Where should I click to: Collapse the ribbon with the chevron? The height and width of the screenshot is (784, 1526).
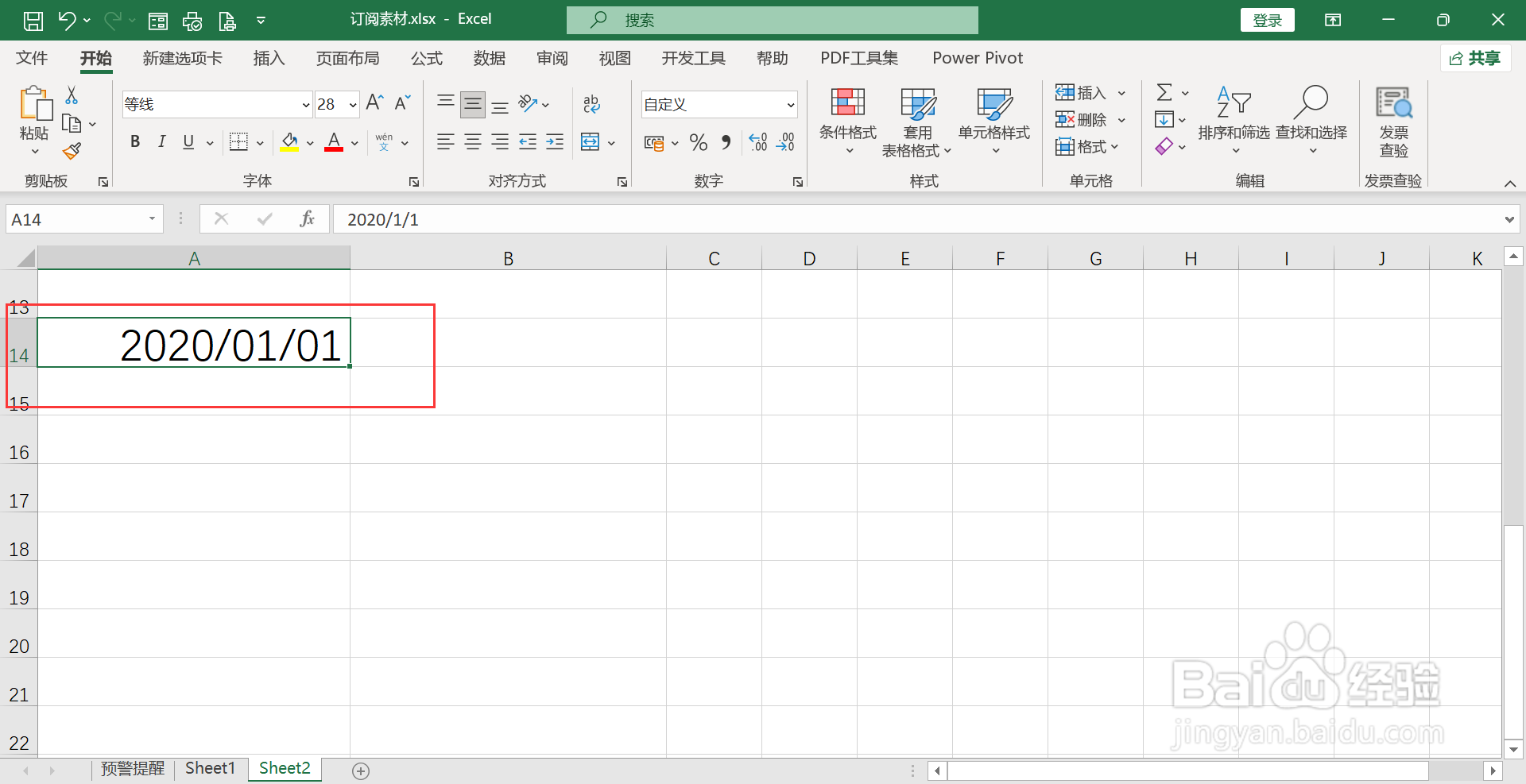coord(1510,183)
